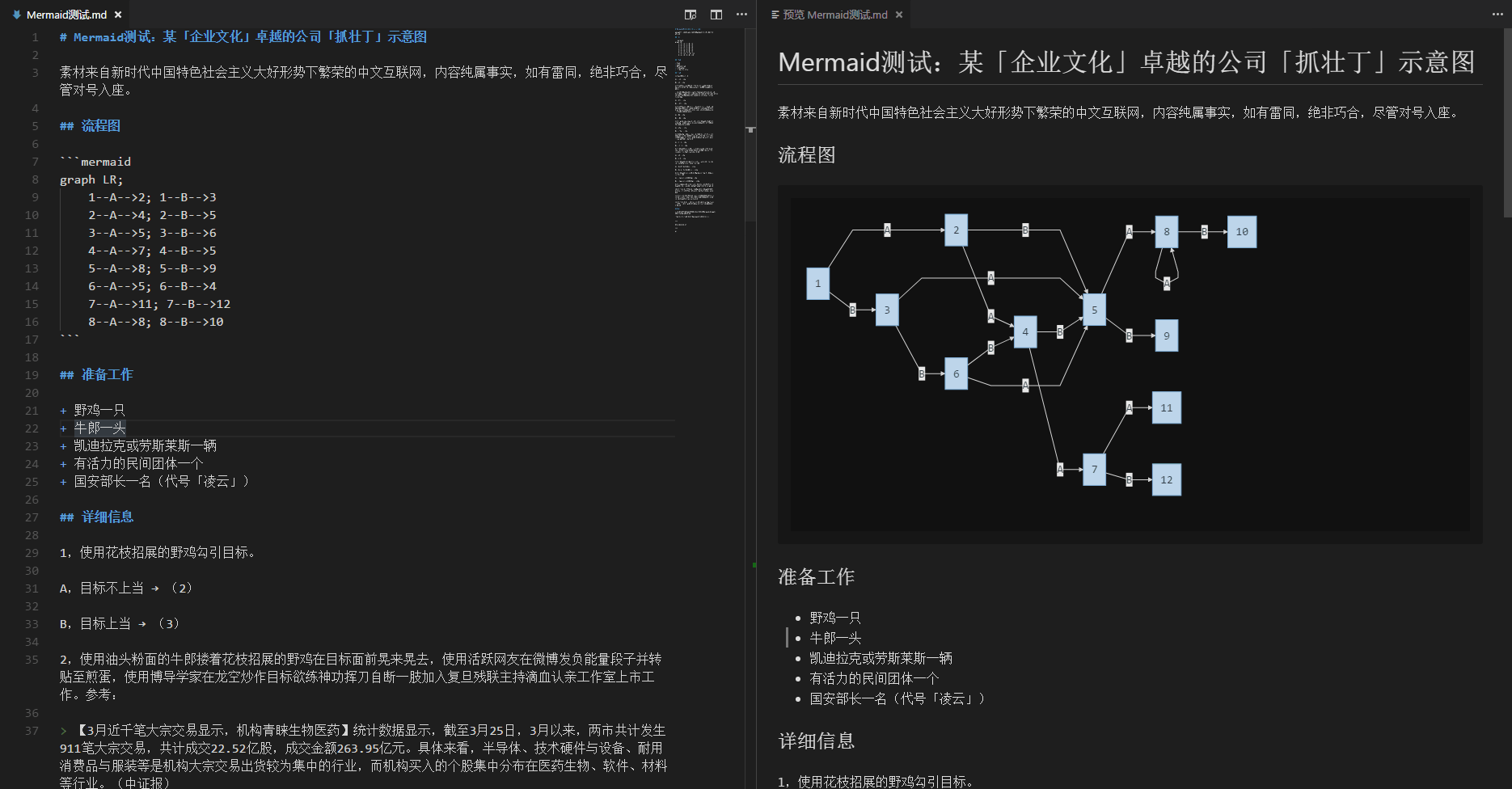Click node 11 in the flowchart

(x=1166, y=408)
